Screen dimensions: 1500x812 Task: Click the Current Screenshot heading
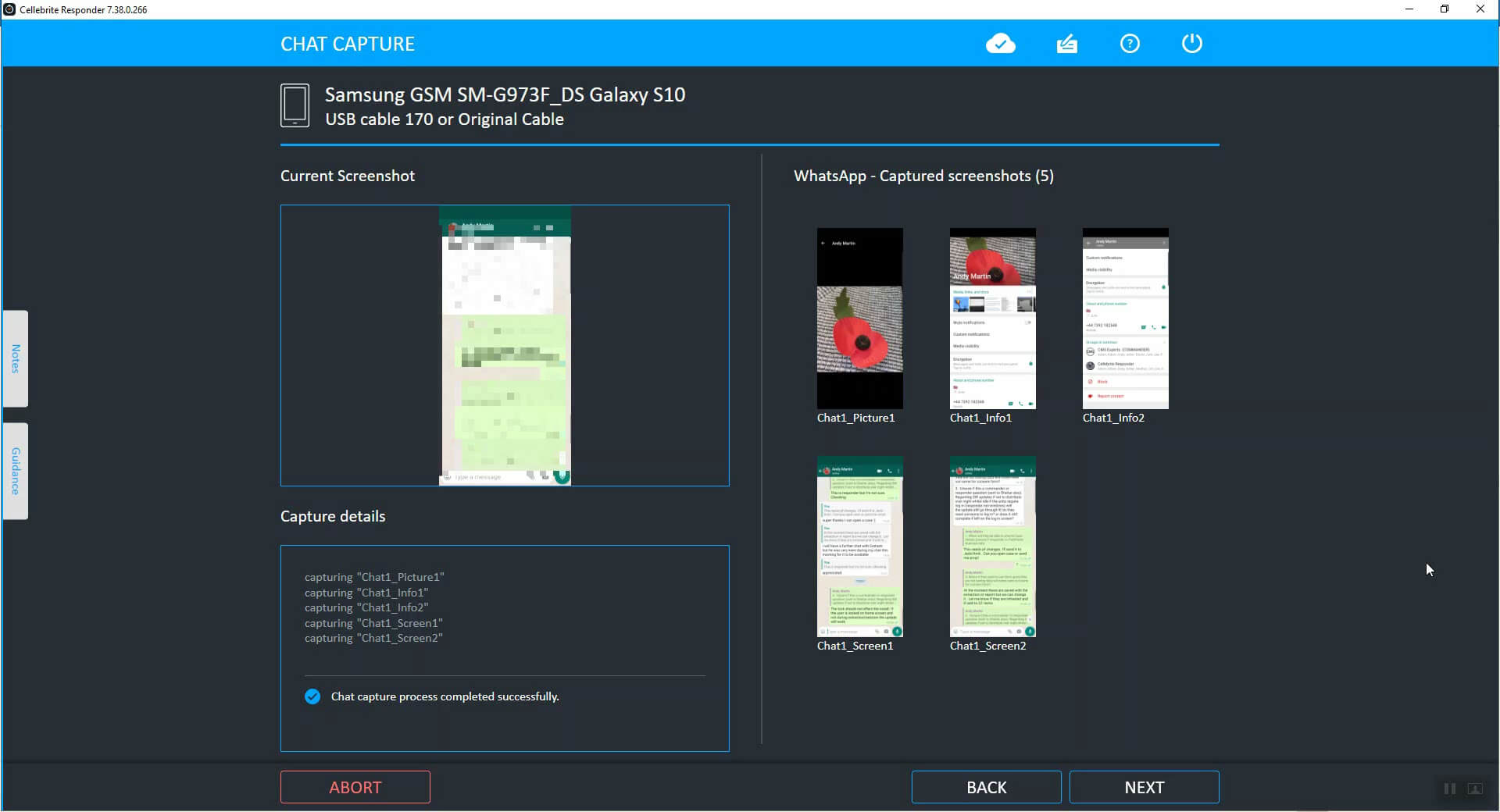coord(348,176)
